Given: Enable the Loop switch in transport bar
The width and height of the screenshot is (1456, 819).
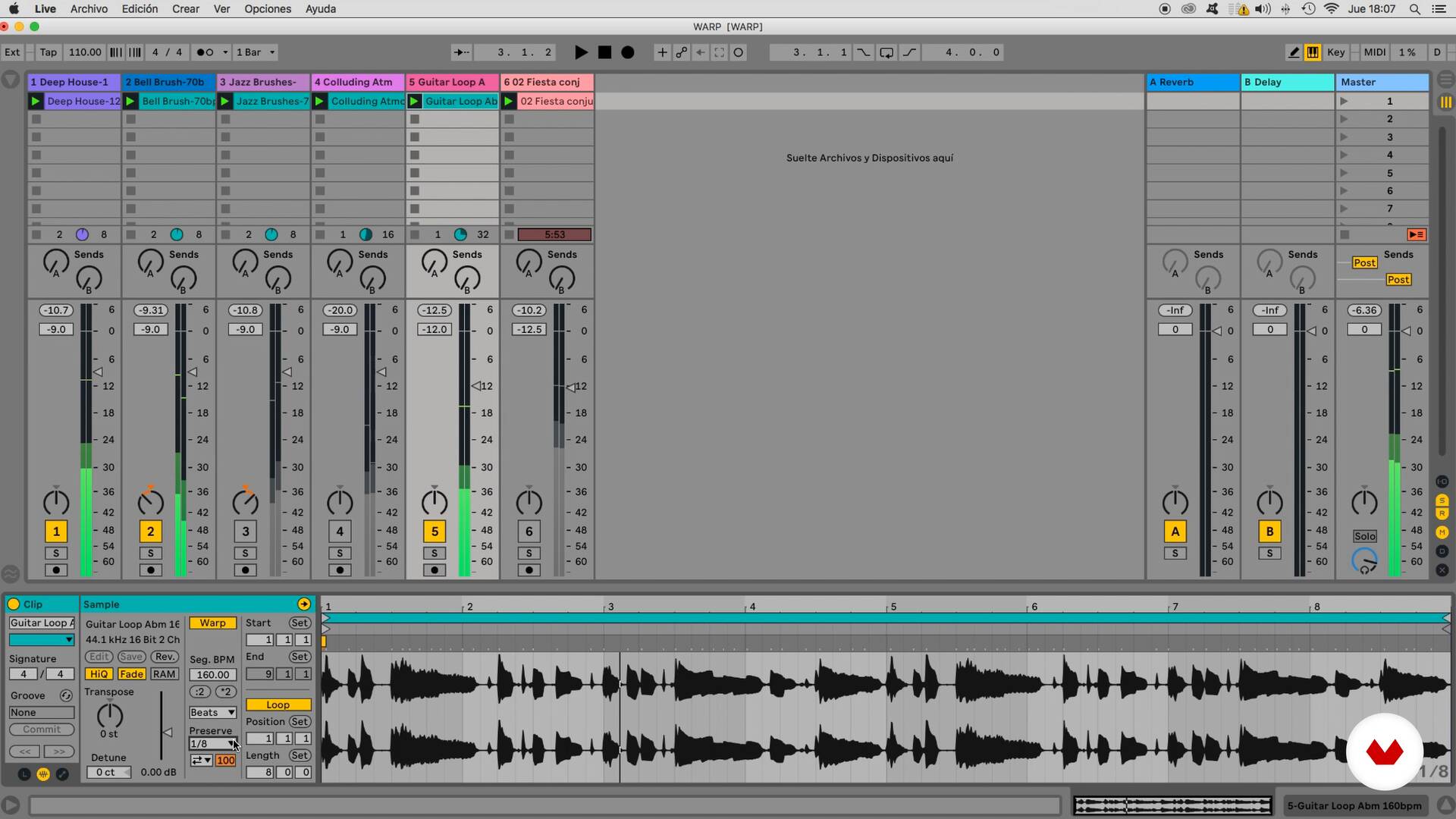Looking at the screenshot, I should click(886, 52).
